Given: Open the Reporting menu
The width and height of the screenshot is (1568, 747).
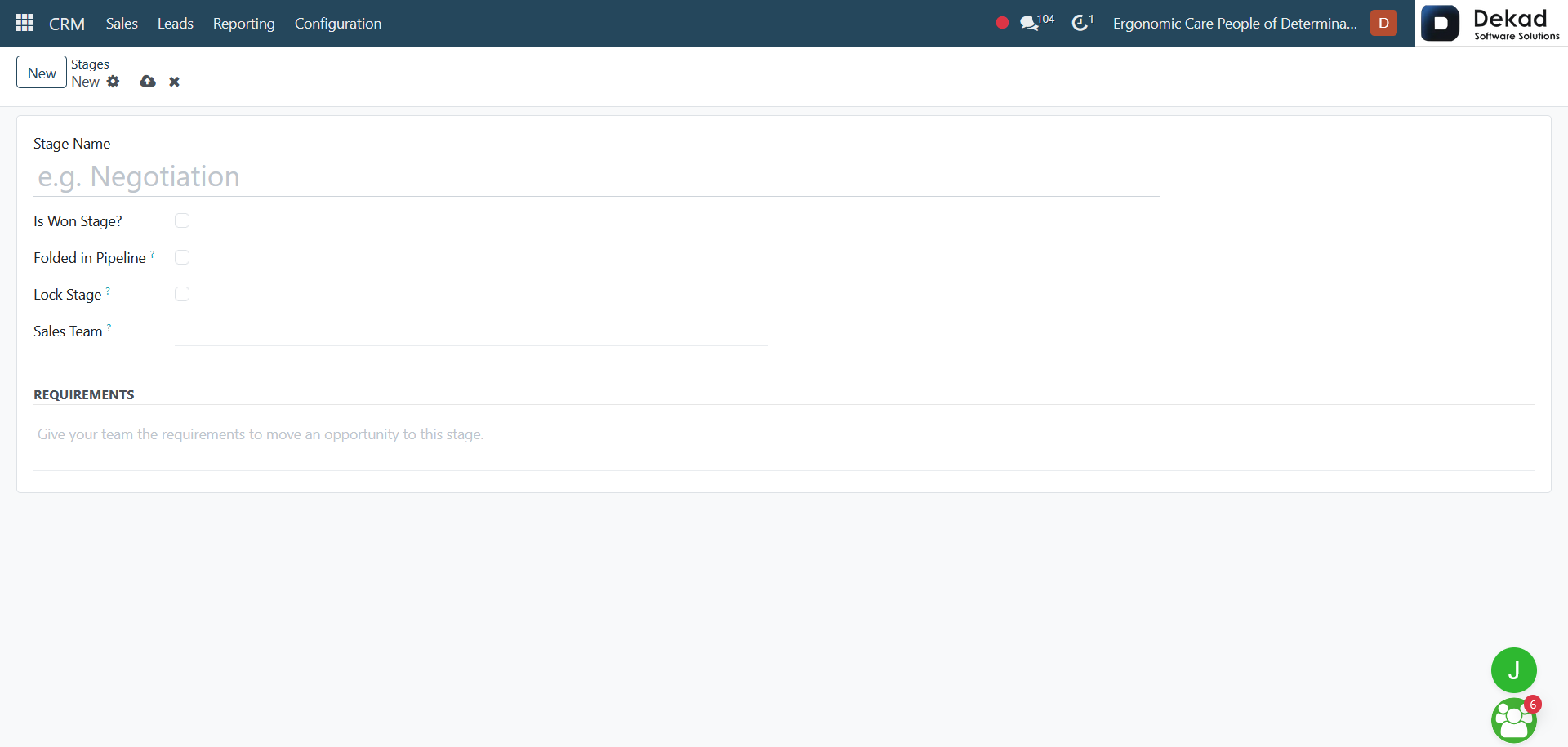Looking at the screenshot, I should coord(244,23).
